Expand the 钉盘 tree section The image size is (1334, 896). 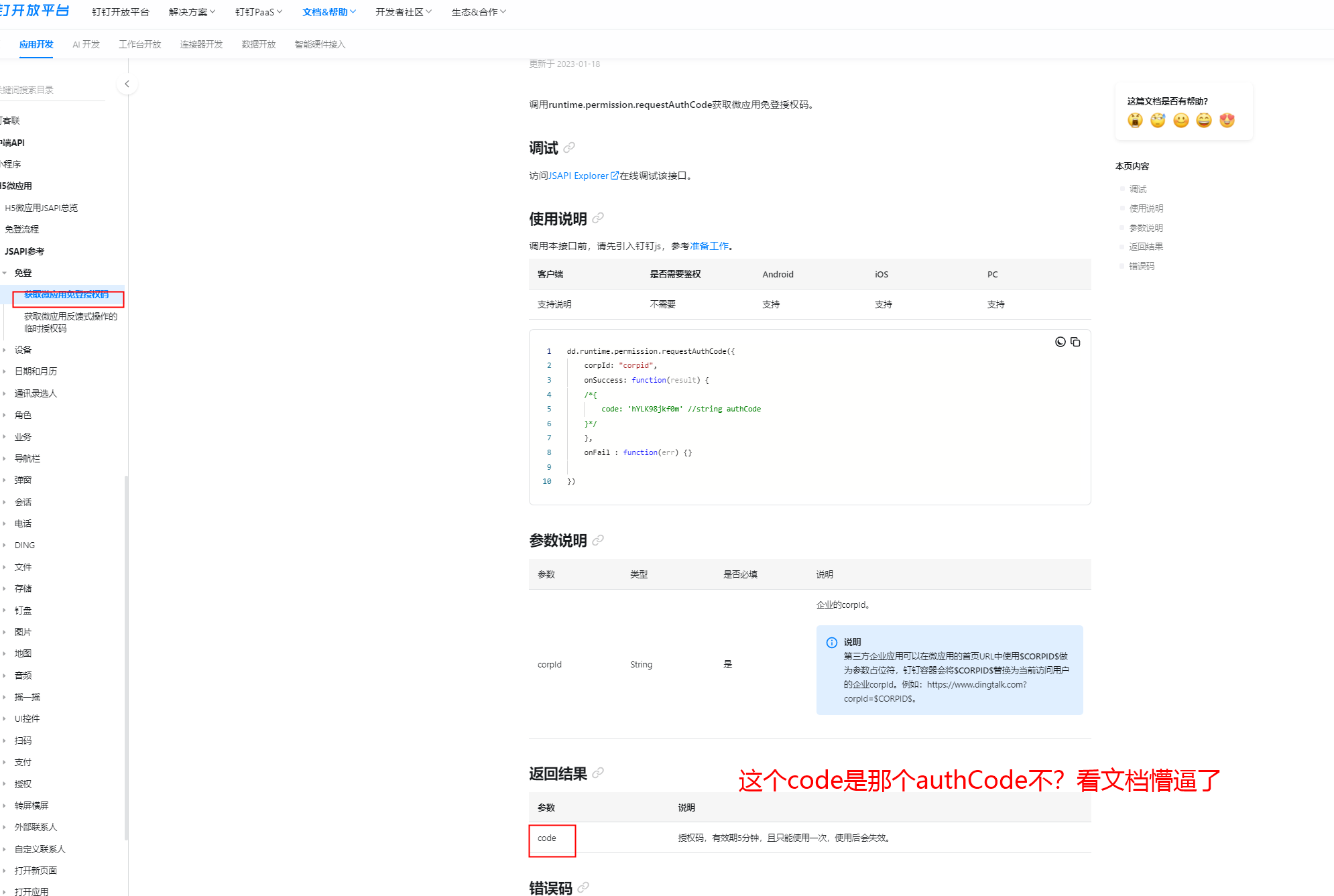coord(5,611)
